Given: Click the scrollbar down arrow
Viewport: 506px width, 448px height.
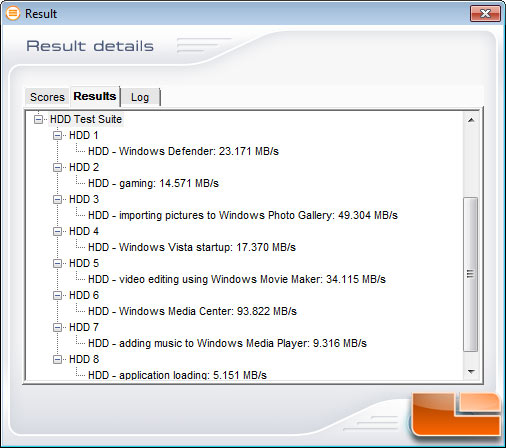Looking at the screenshot, I should coord(471,371).
